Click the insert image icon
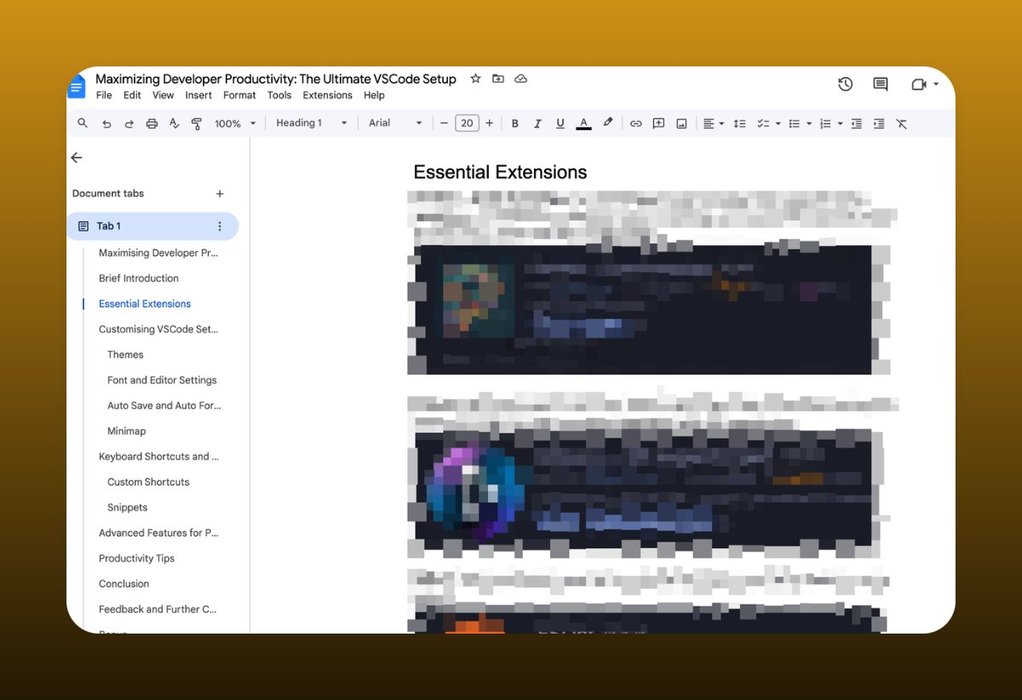 [x=681, y=123]
